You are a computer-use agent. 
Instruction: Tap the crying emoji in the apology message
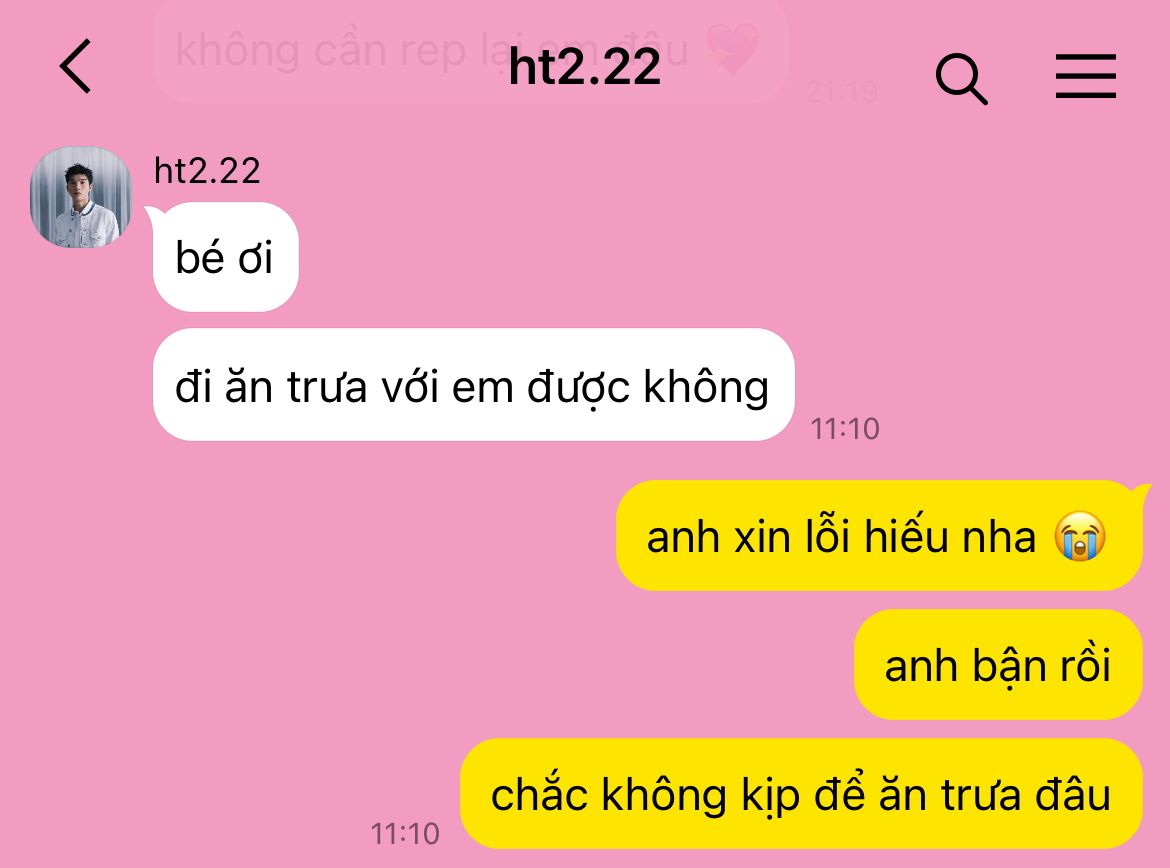click(x=1080, y=537)
